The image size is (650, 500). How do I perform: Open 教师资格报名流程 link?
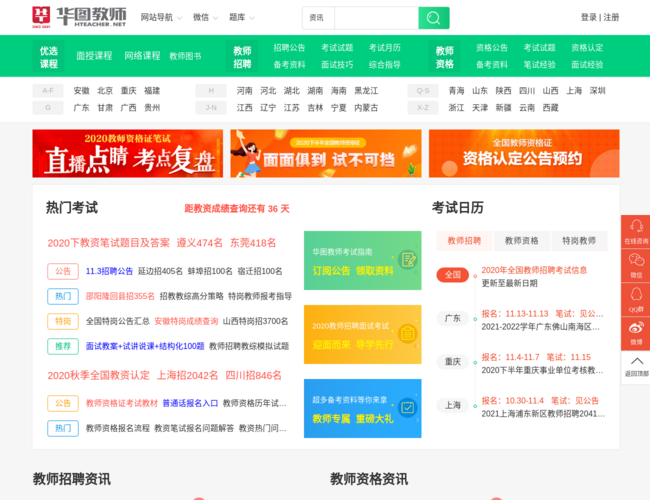[x=118, y=428]
